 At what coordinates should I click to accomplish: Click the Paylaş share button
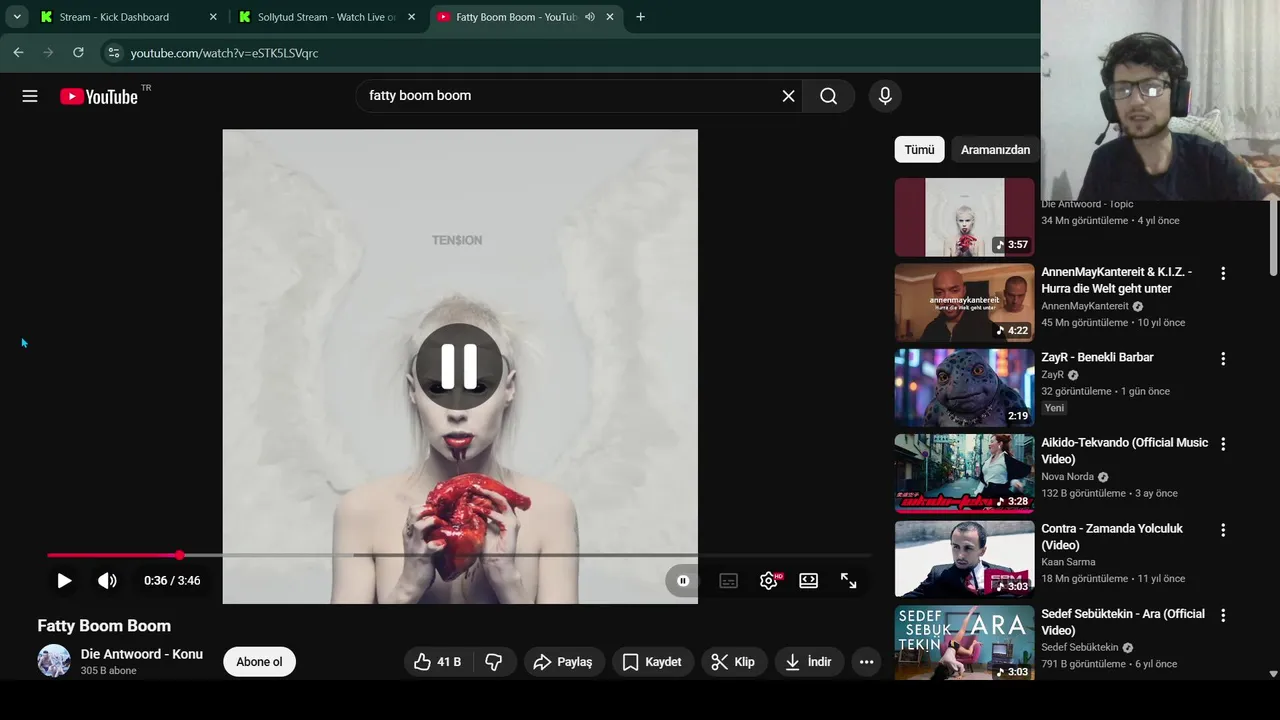[563, 662]
